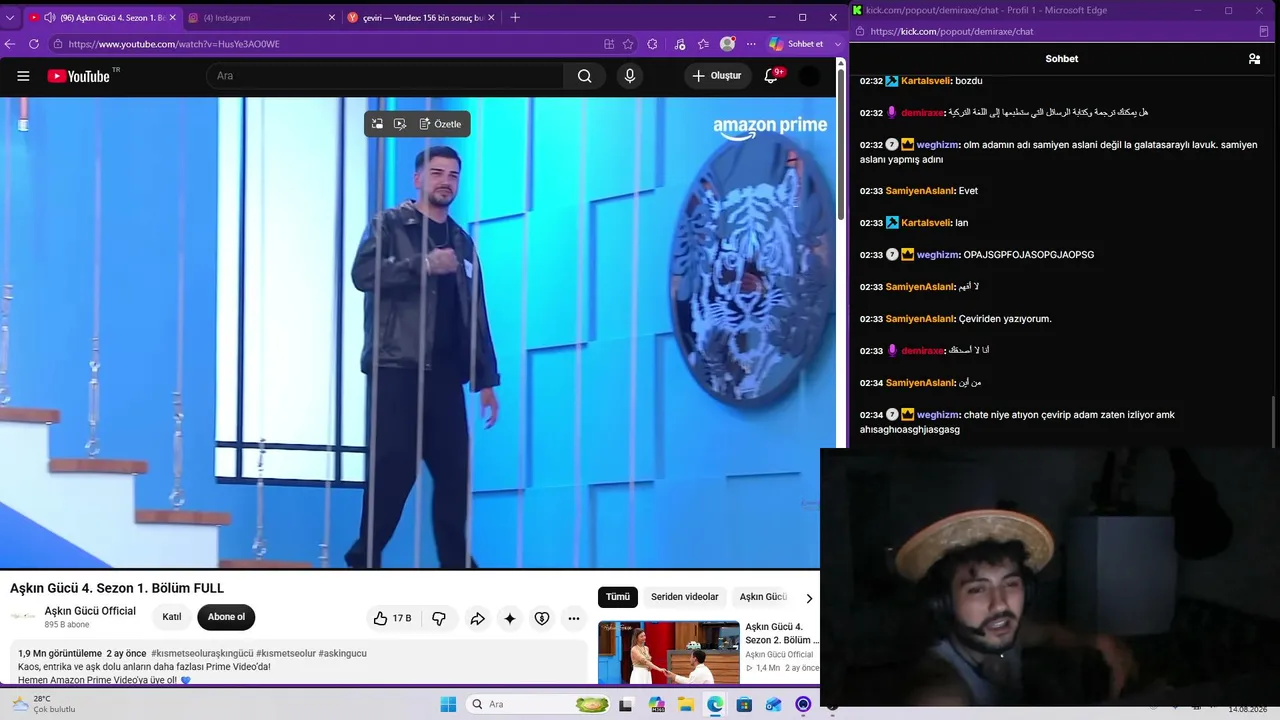Open Aşkın Gücü Official channel name
This screenshot has width=1280, height=720.
pyautogui.click(x=90, y=611)
